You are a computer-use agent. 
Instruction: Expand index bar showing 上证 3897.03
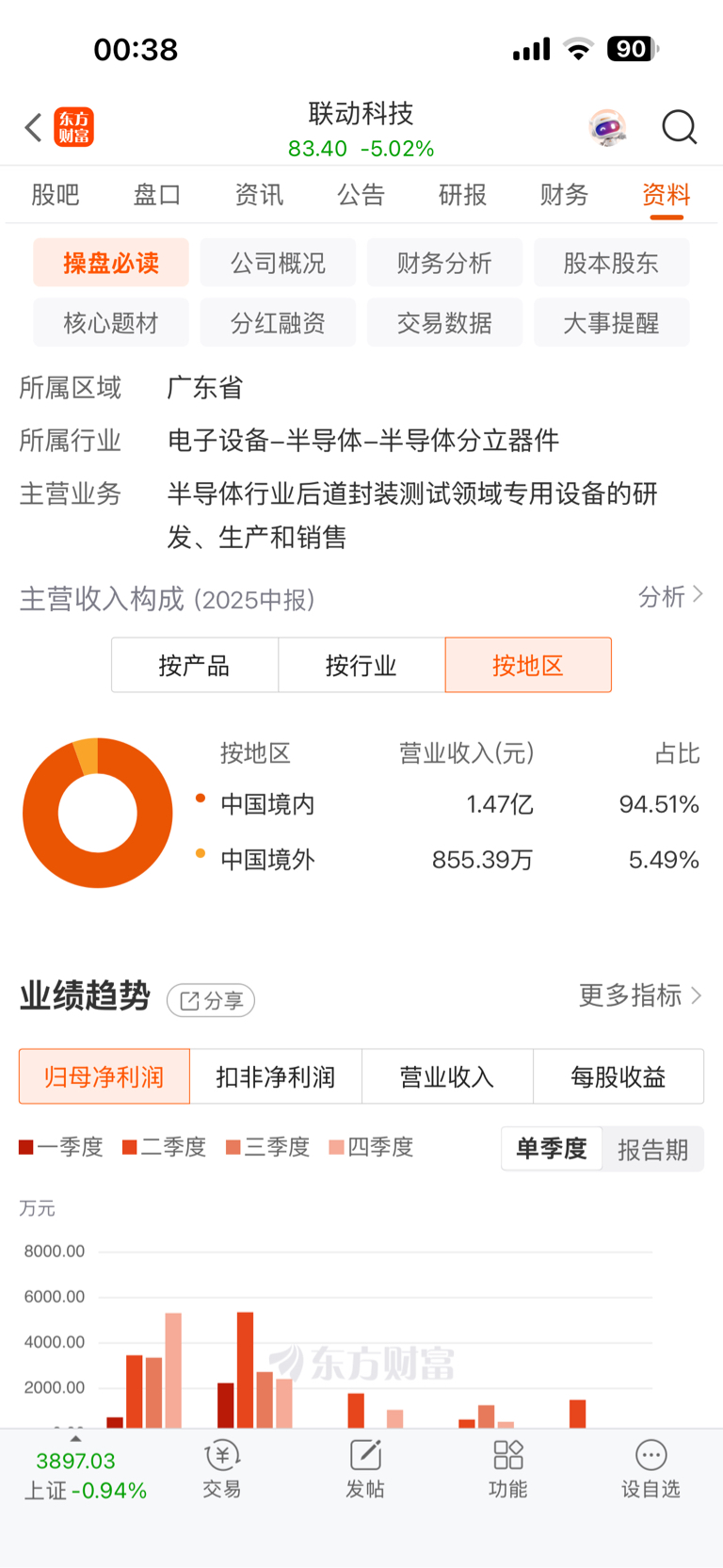pos(76,1441)
